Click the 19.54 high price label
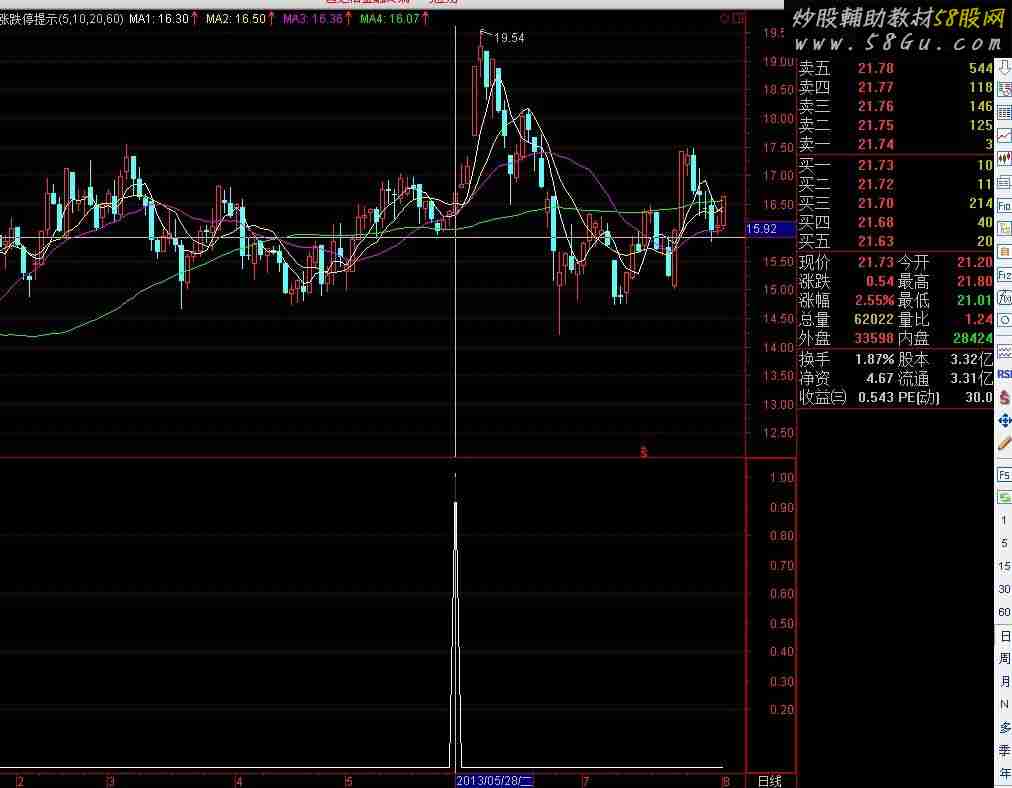The height and width of the screenshot is (788, 1012). (509, 38)
